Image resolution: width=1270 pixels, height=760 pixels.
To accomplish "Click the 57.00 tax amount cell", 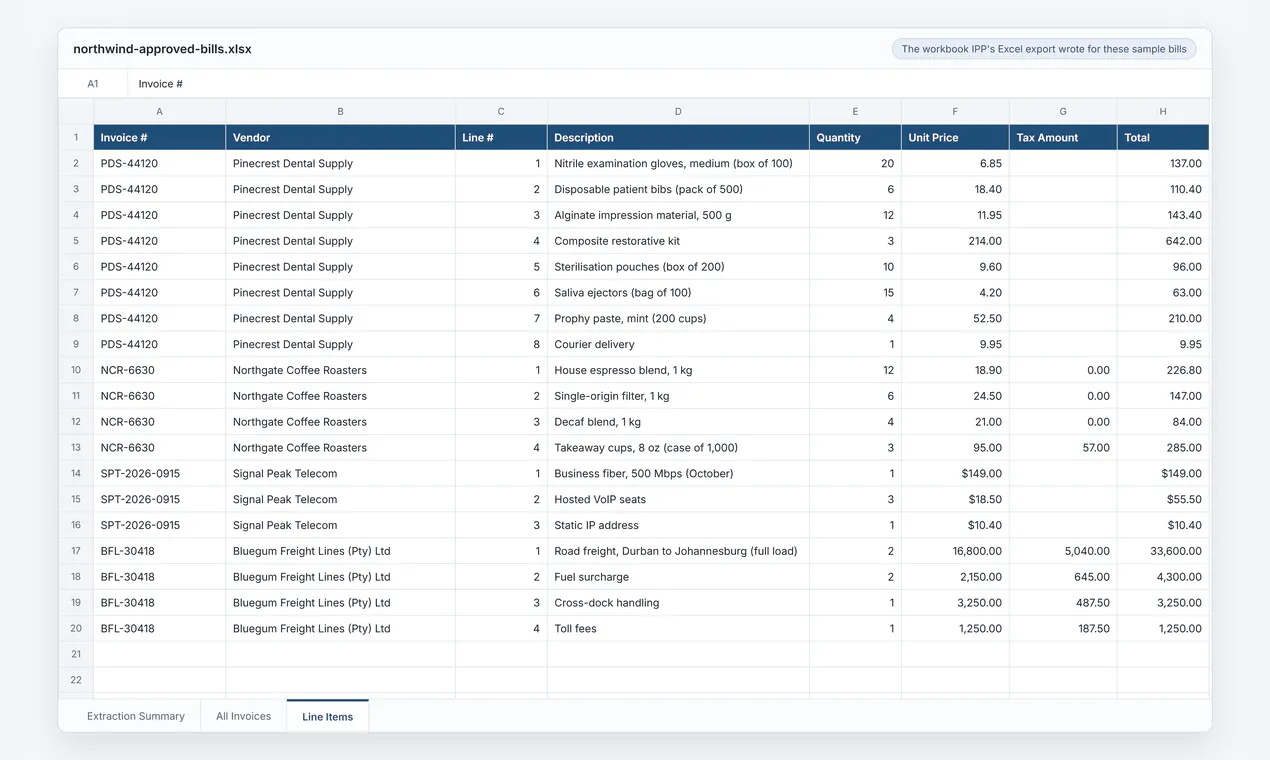I will (x=1063, y=448).
